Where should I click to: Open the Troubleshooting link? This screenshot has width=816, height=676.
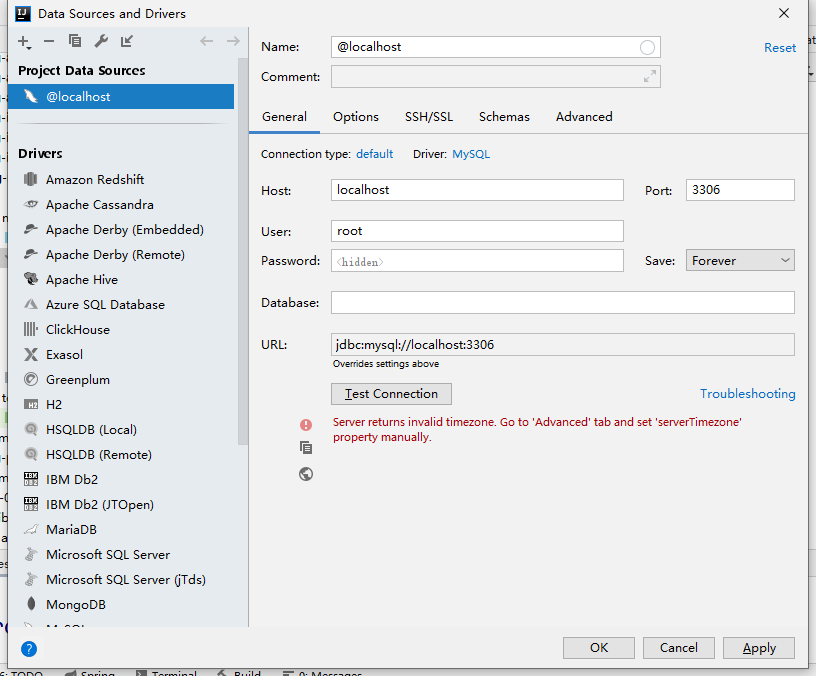point(747,394)
